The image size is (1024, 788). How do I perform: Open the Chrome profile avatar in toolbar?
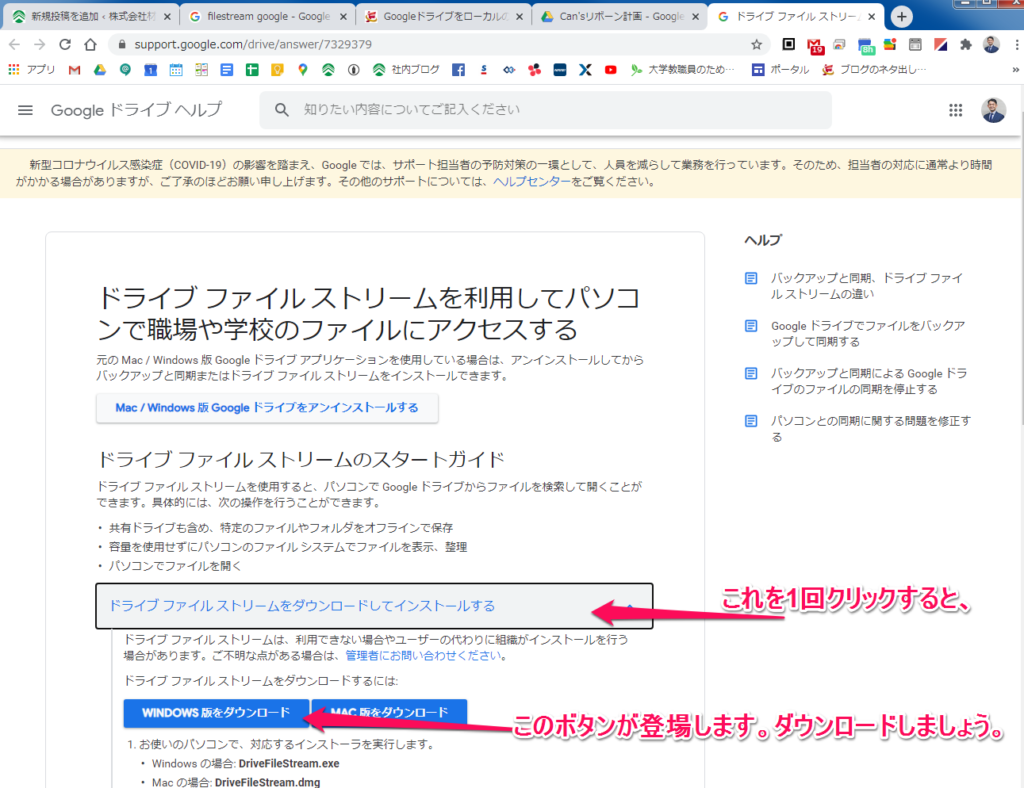991,44
